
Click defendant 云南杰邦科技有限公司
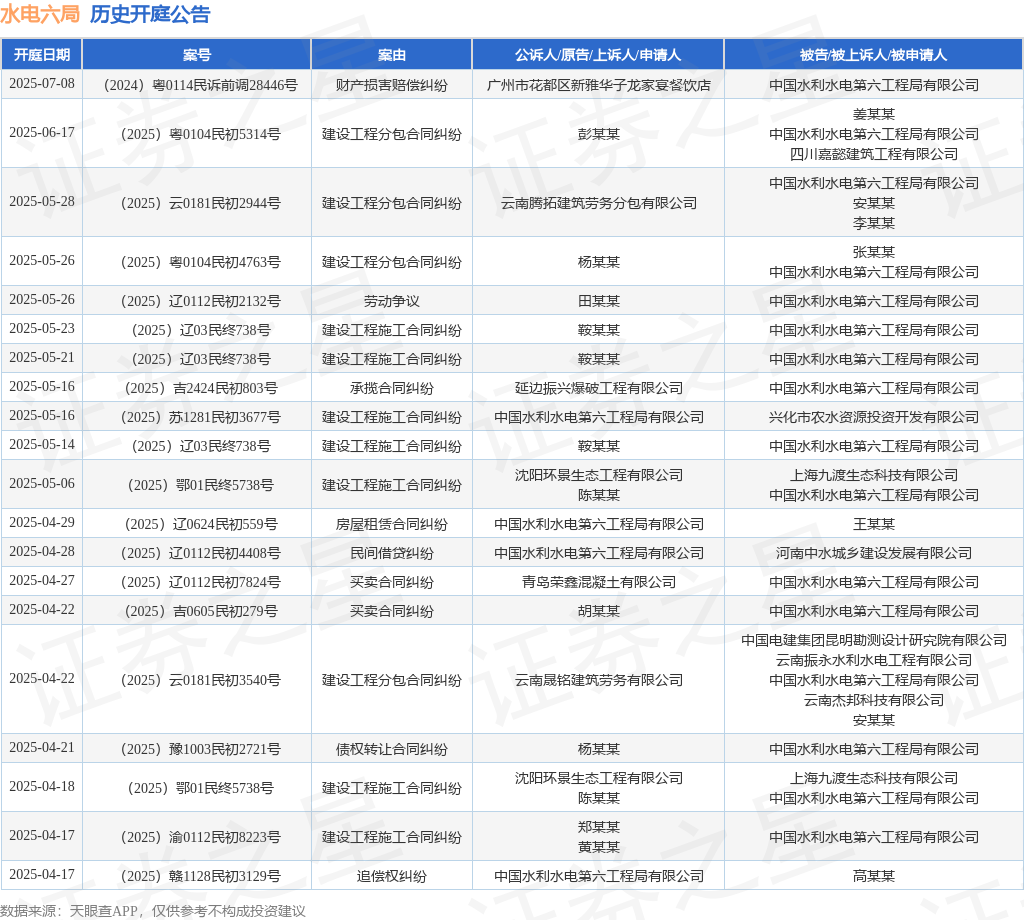(874, 701)
